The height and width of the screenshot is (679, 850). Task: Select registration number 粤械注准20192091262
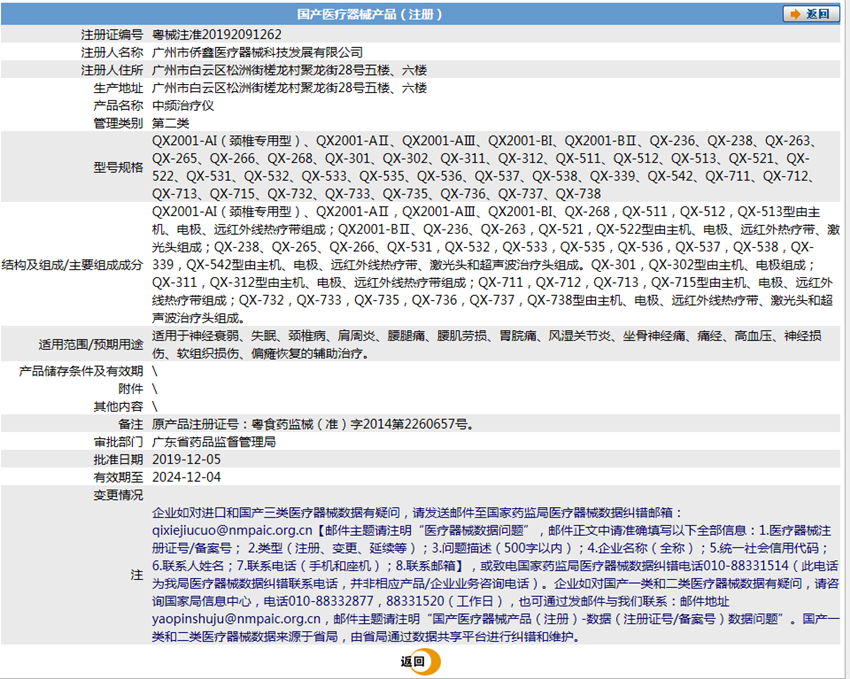pyautogui.click(x=217, y=35)
